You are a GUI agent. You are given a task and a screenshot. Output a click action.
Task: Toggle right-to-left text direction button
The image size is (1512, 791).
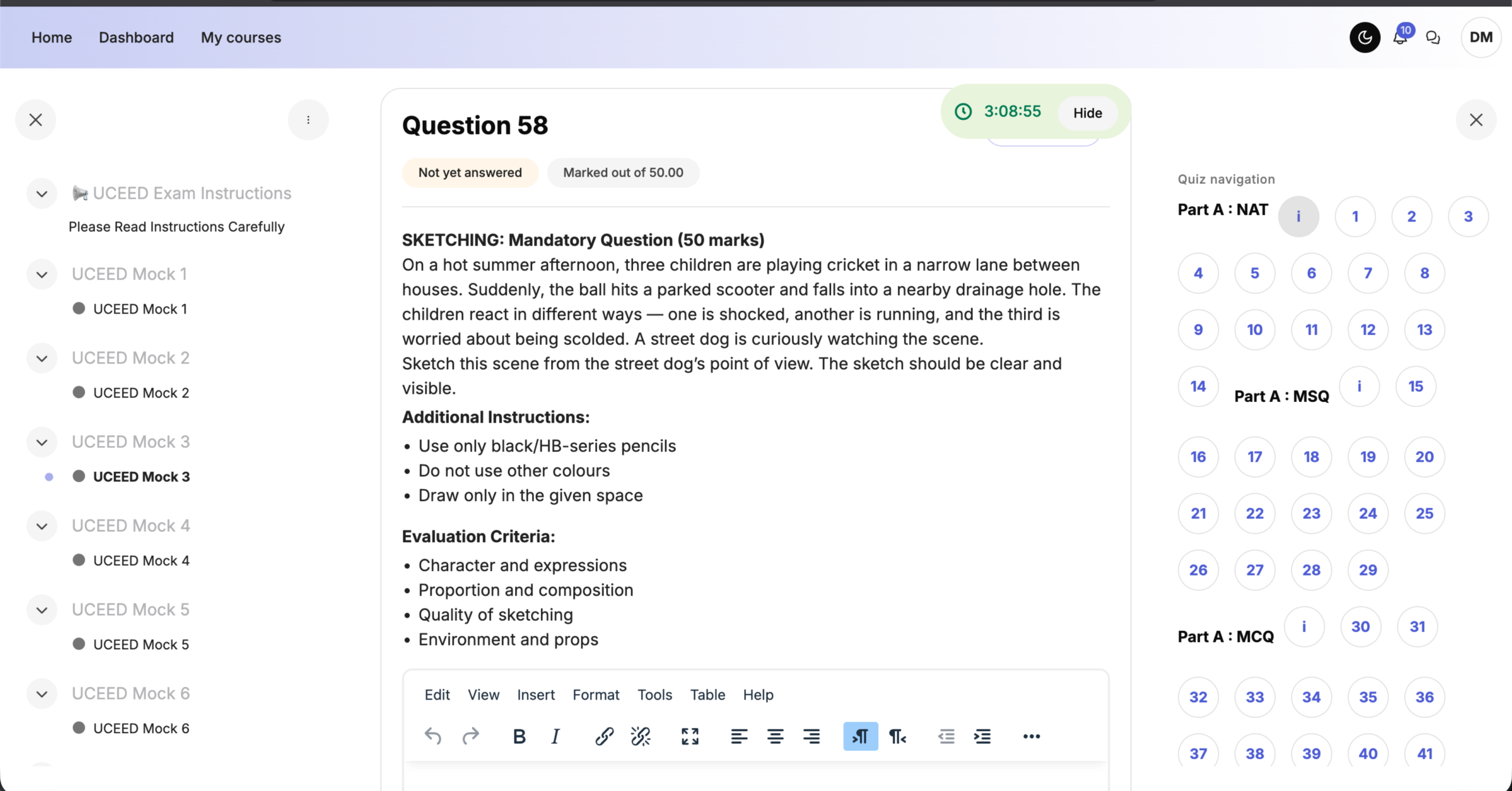[897, 736]
